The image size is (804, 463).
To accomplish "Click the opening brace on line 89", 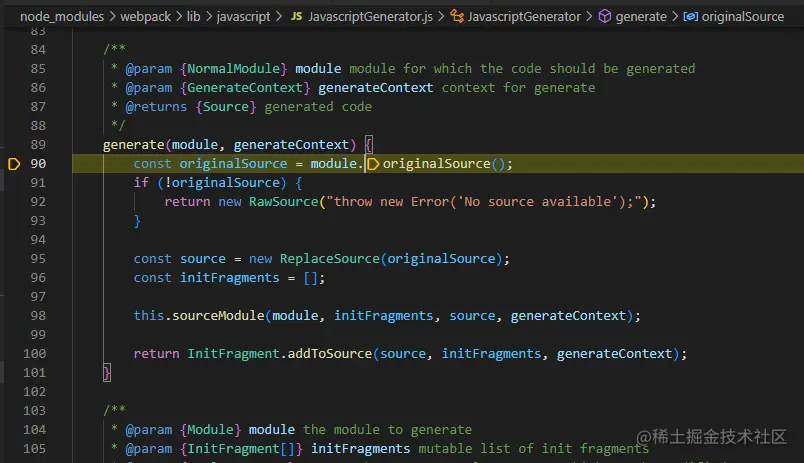I will point(369,145).
